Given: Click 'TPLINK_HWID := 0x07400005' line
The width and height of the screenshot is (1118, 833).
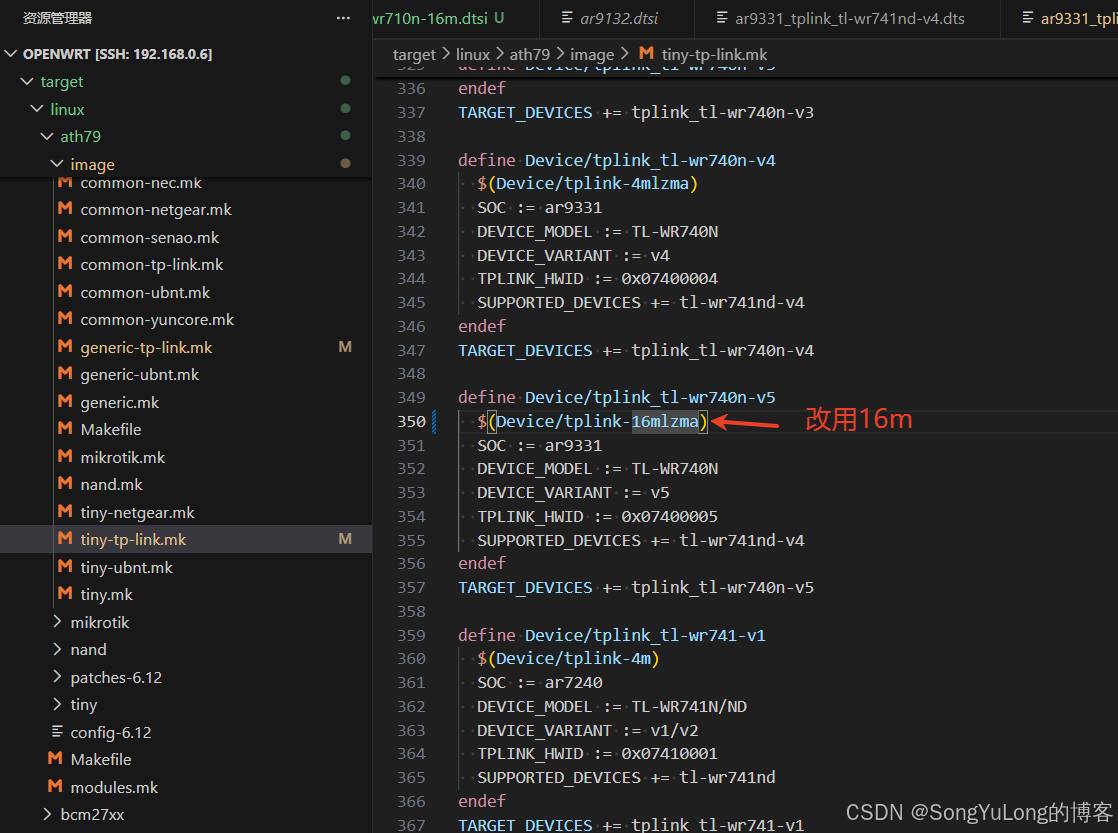Looking at the screenshot, I should pos(598,516).
